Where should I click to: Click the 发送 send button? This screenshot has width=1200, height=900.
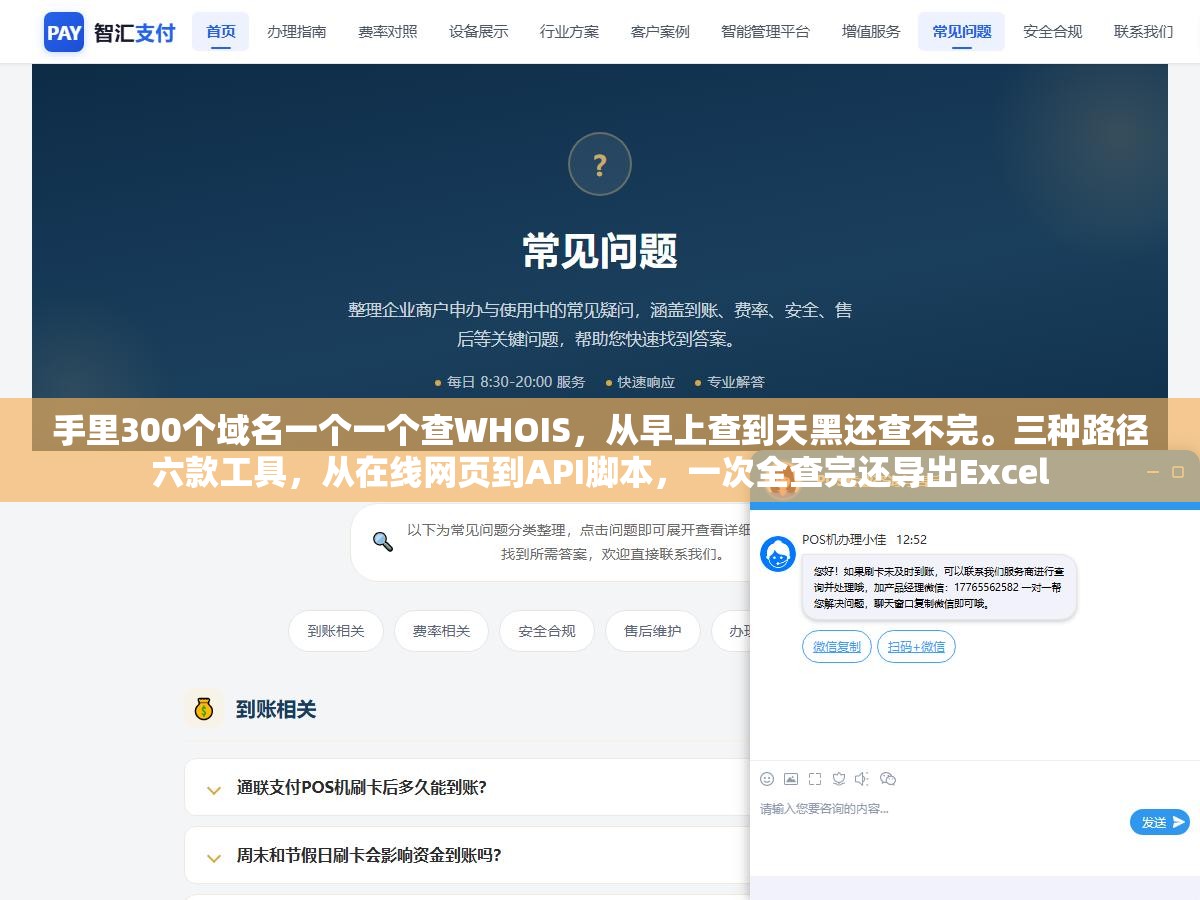point(1160,822)
